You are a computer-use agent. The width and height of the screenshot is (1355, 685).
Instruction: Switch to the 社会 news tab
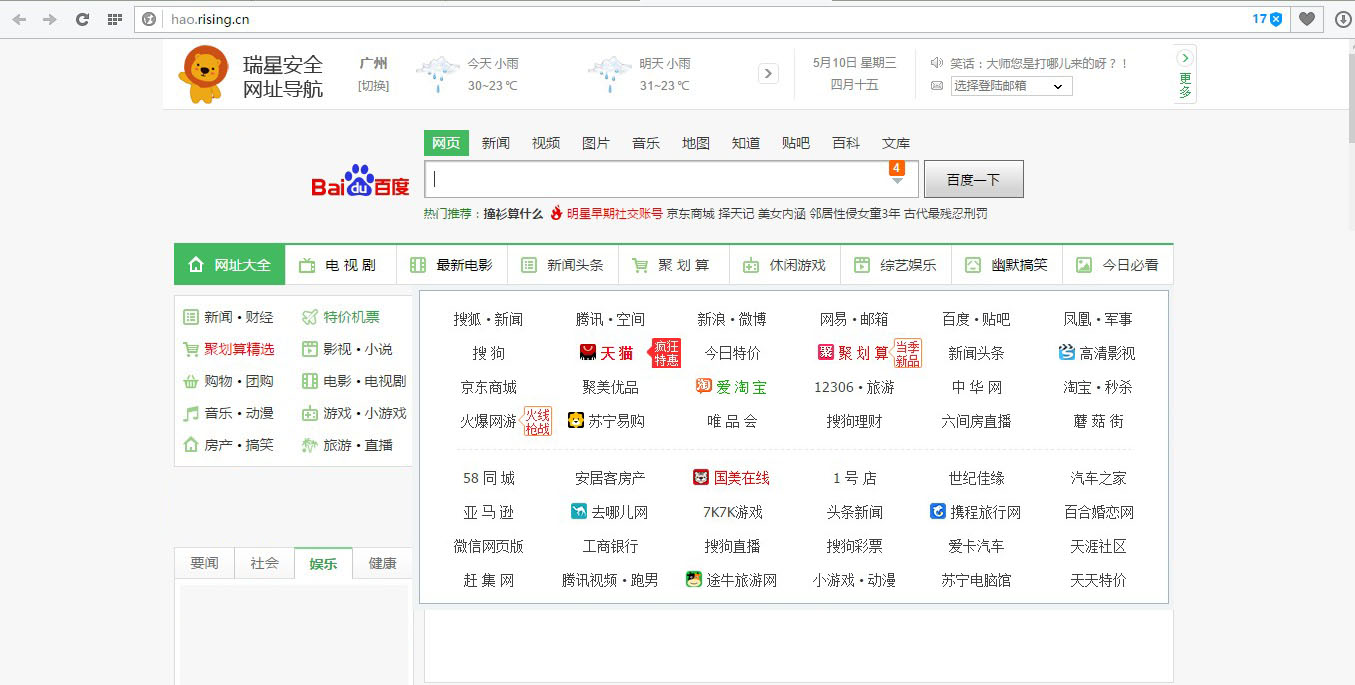pos(264,563)
